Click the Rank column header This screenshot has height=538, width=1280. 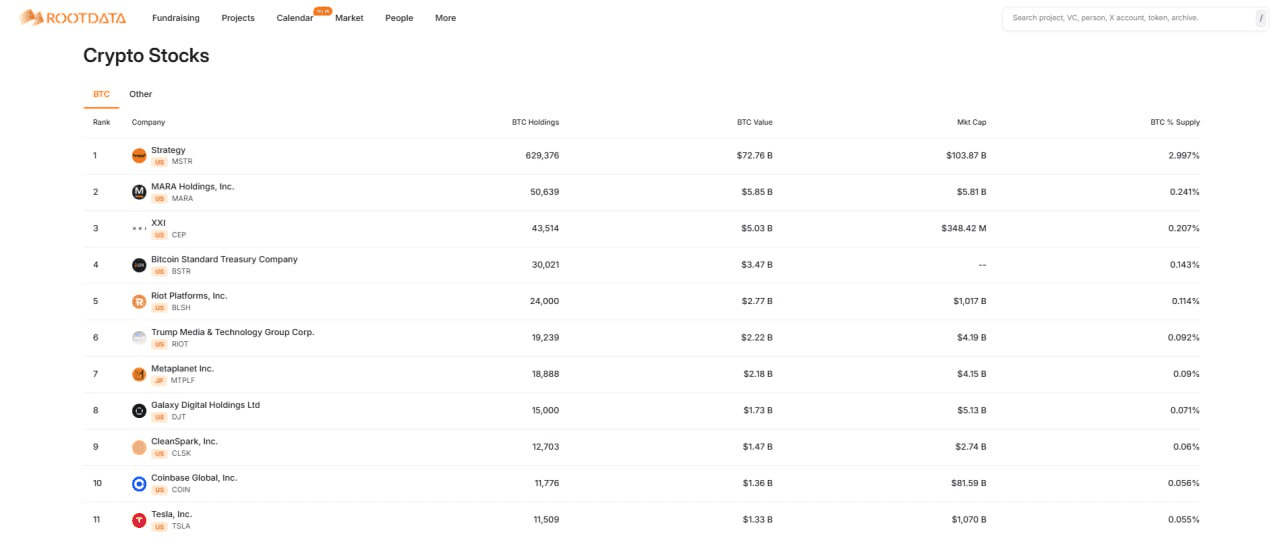pos(102,122)
